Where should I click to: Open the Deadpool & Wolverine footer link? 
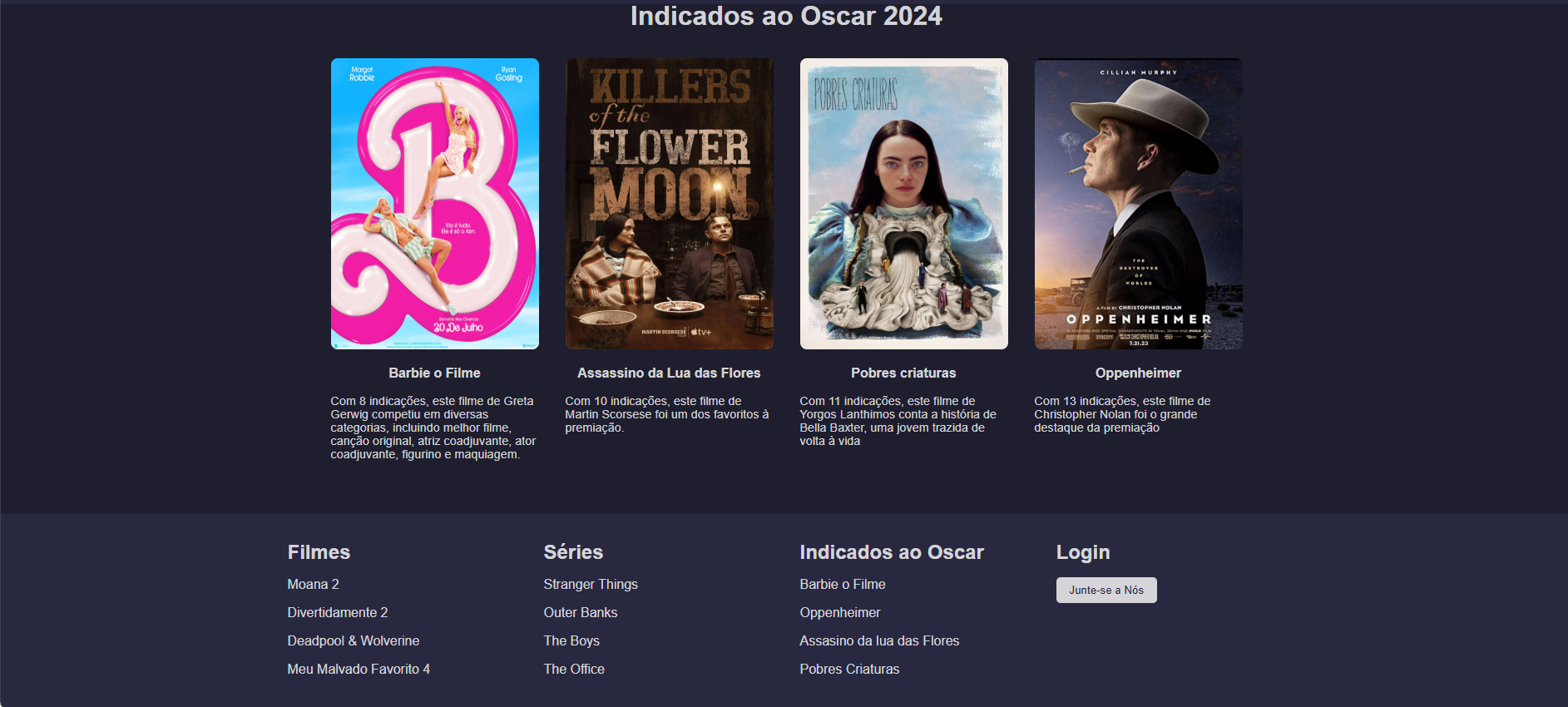353,640
